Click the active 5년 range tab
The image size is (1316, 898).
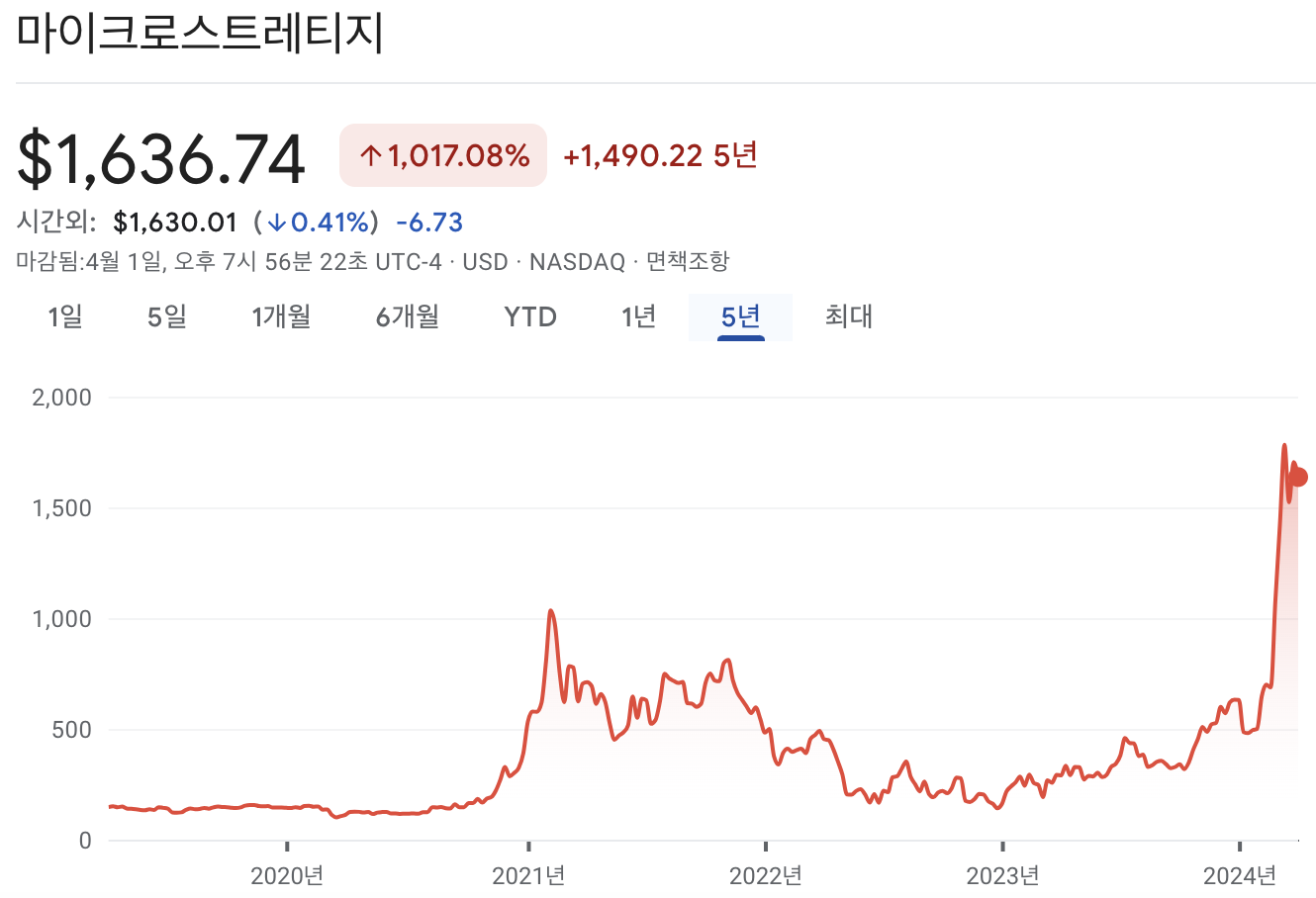tap(740, 316)
